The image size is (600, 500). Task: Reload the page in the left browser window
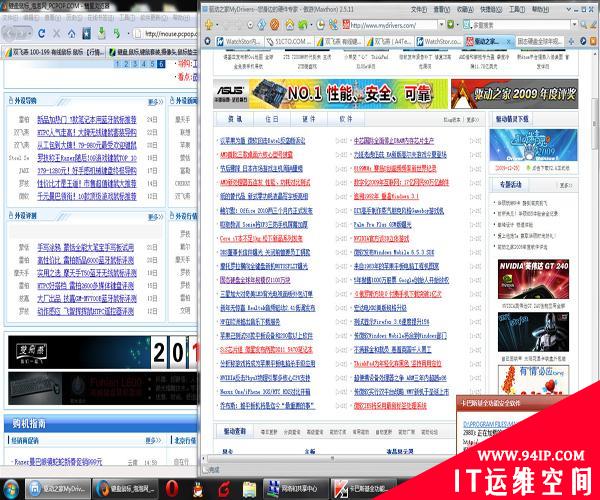(41, 34)
